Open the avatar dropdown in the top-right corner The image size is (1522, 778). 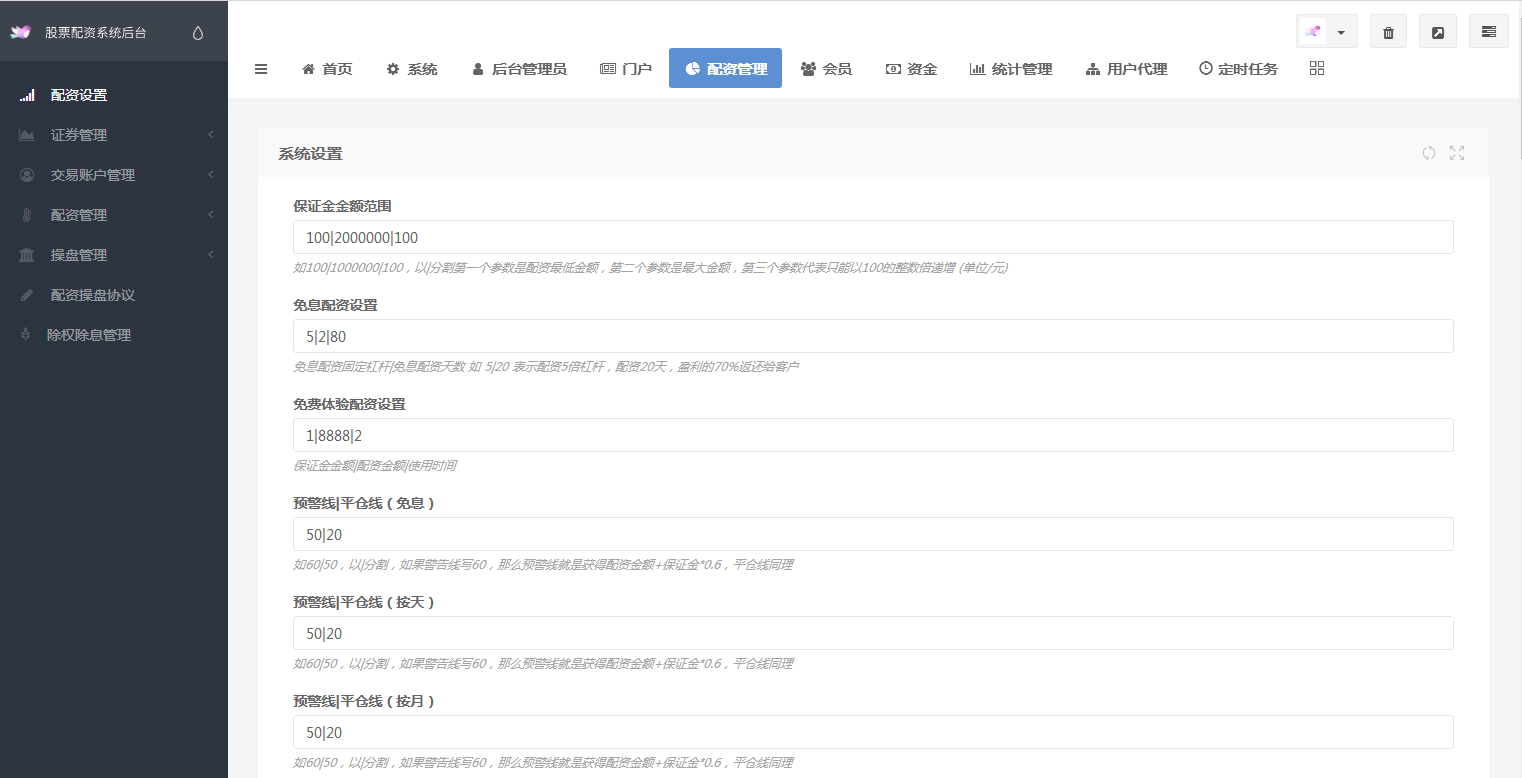(x=1341, y=31)
